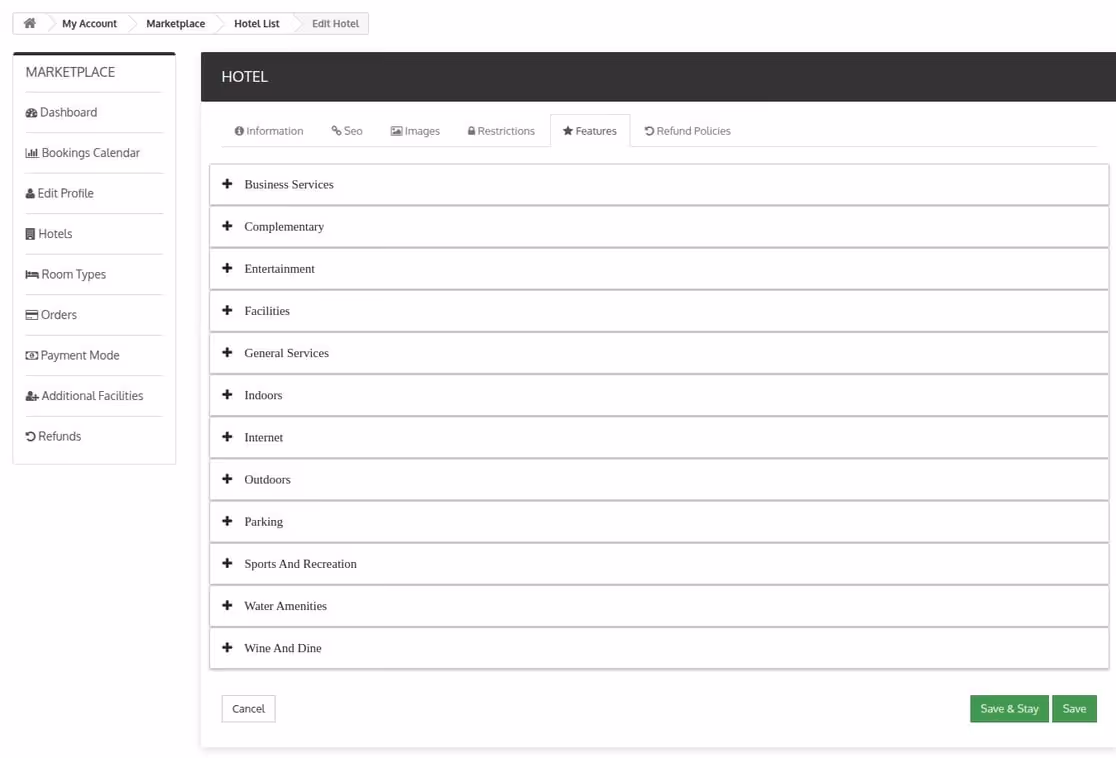
Task: Click the Dashboard gauge icon in sidebar
Action: point(31,112)
